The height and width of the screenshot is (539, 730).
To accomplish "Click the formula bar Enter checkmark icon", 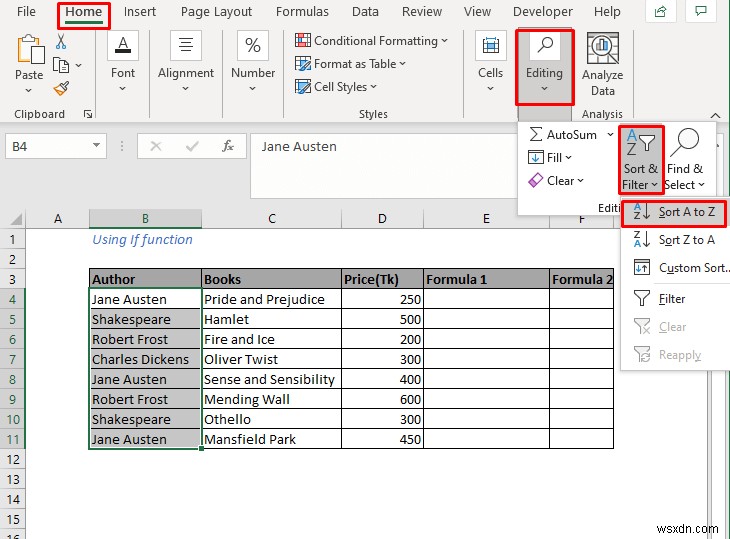I will [192, 146].
